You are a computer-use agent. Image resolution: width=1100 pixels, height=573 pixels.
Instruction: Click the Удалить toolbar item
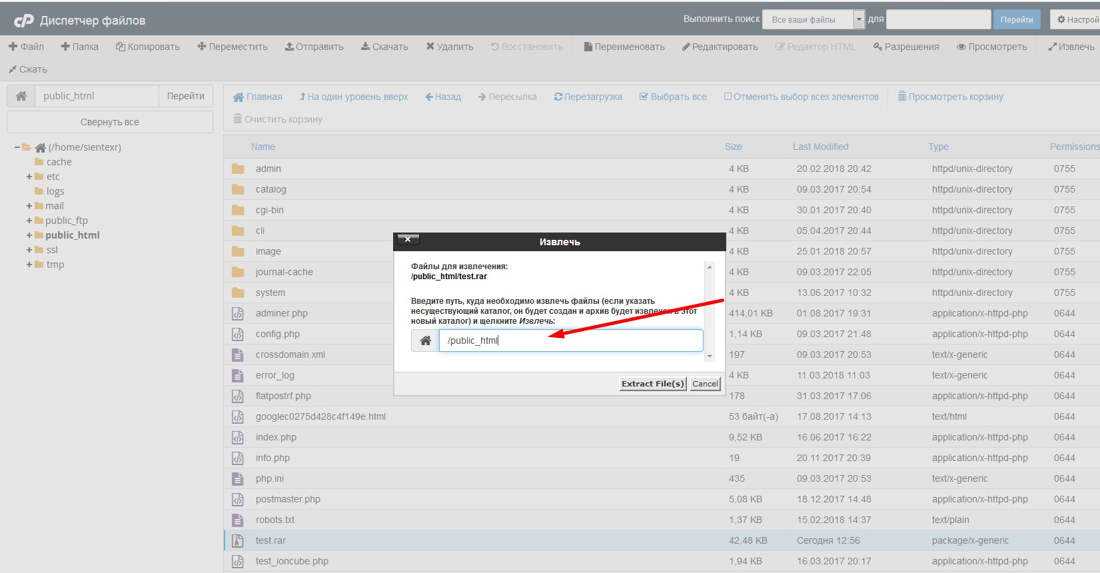click(449, 46)
